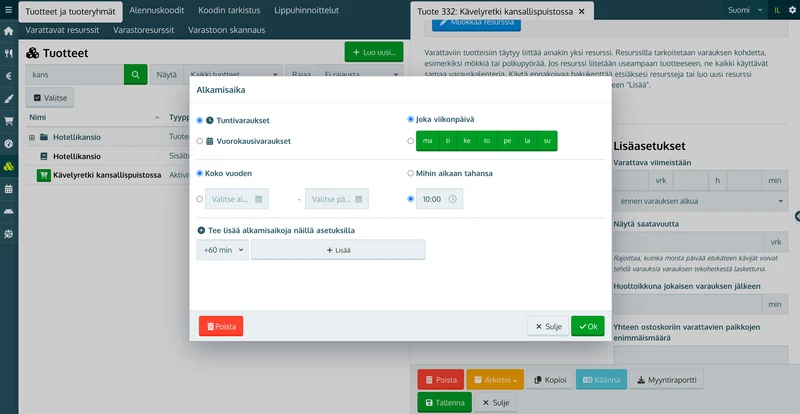
Task: Select Joka viikonpäivä radio option
Action: (410, 119)
